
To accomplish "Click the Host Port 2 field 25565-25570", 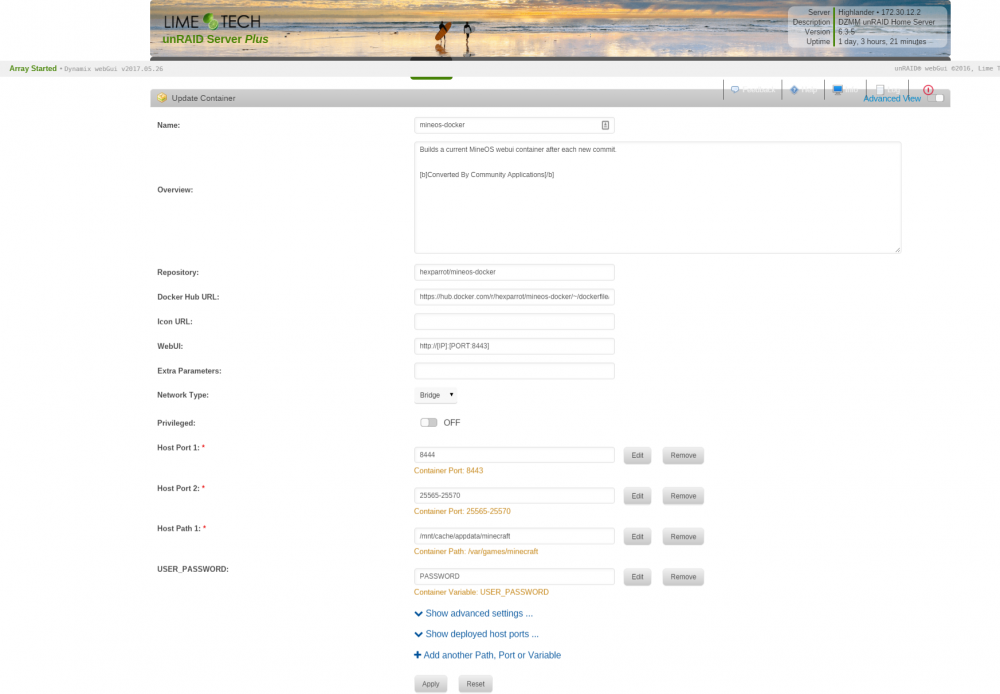I will click(x=514, y=496).
